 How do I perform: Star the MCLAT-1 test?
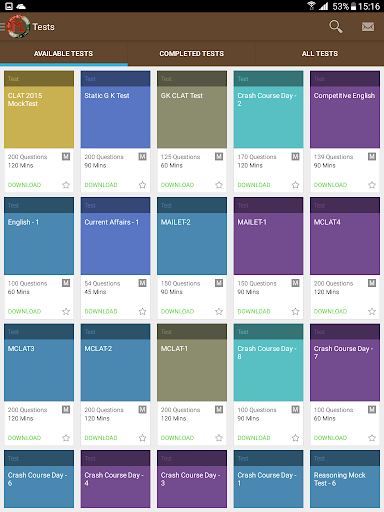pyautogui.click(x=219, y=438)
